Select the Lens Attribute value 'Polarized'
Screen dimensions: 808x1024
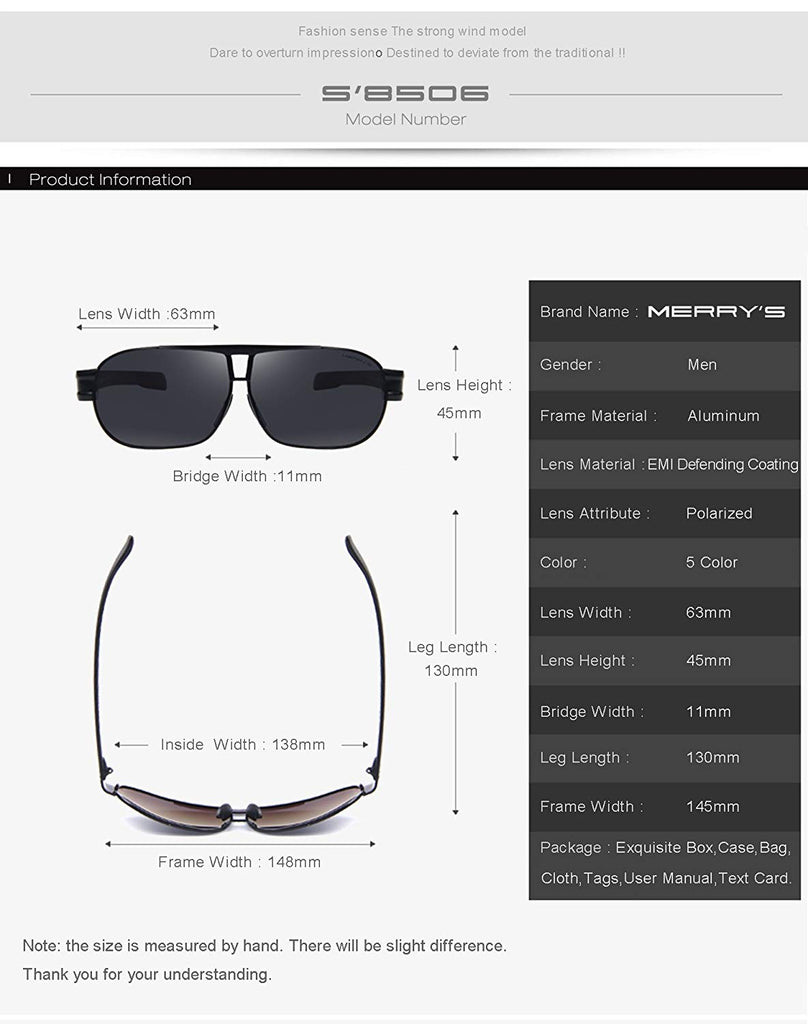pyautogui.click(x=719, y=513)
